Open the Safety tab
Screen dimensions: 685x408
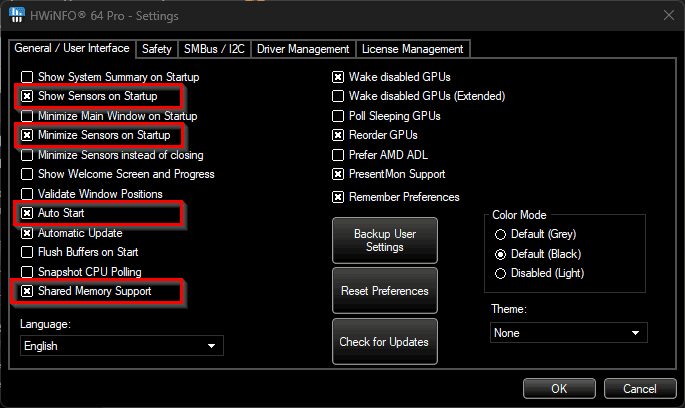(156, 49)
